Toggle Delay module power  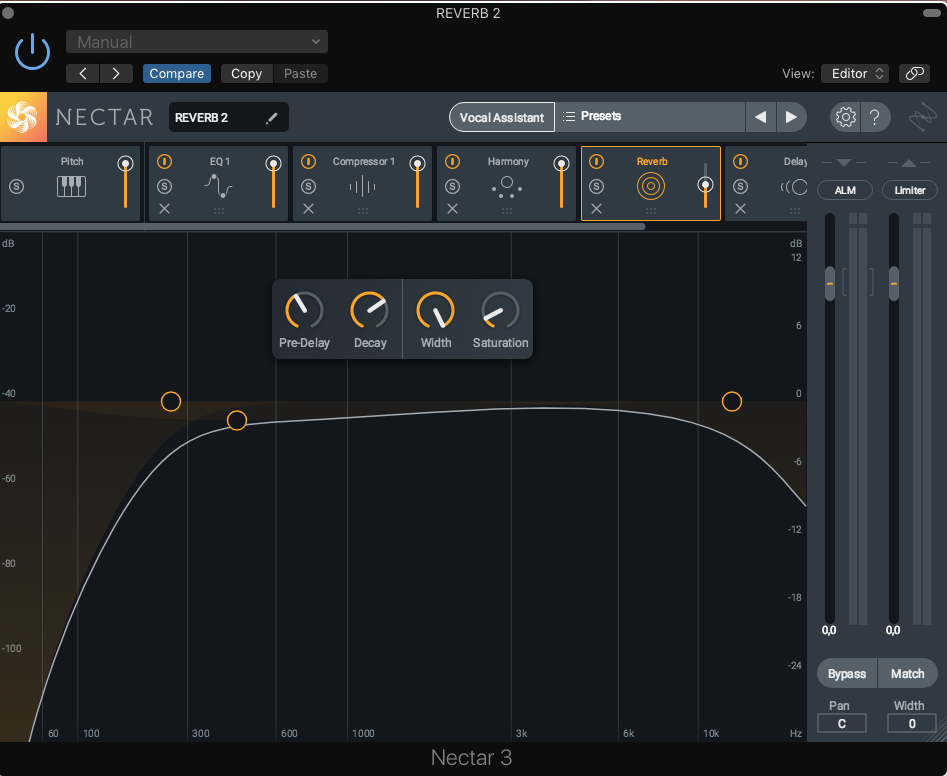click(x=740, y=161)
